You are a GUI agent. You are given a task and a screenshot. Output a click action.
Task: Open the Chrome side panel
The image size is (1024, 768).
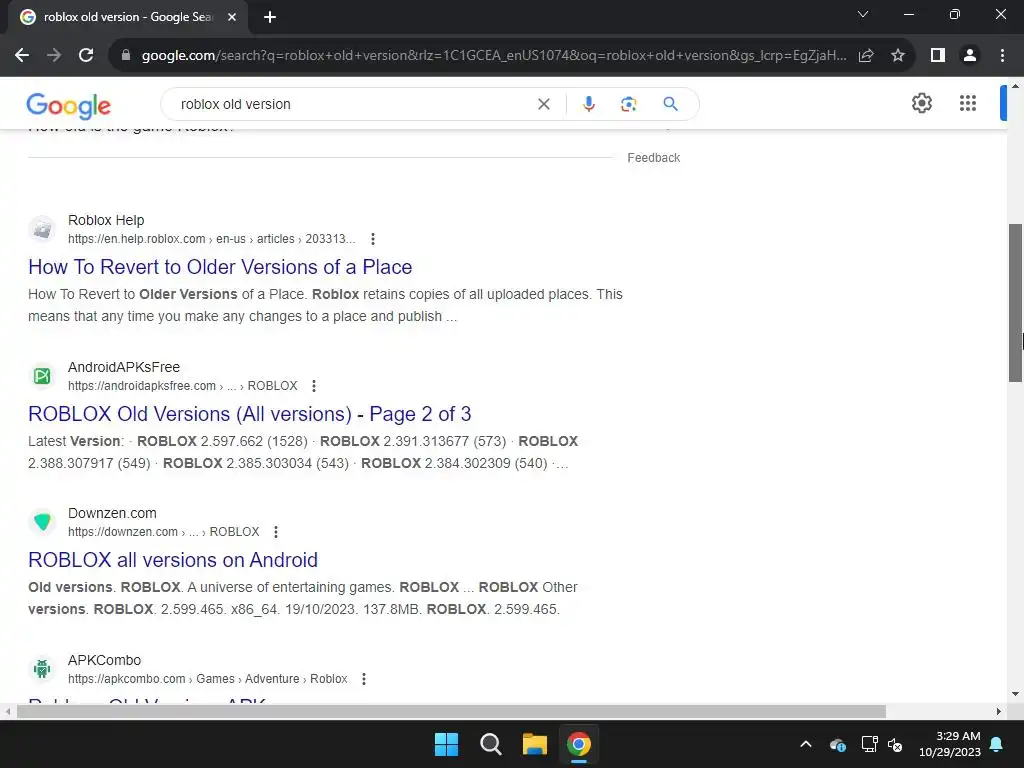(x=938, y=56)
